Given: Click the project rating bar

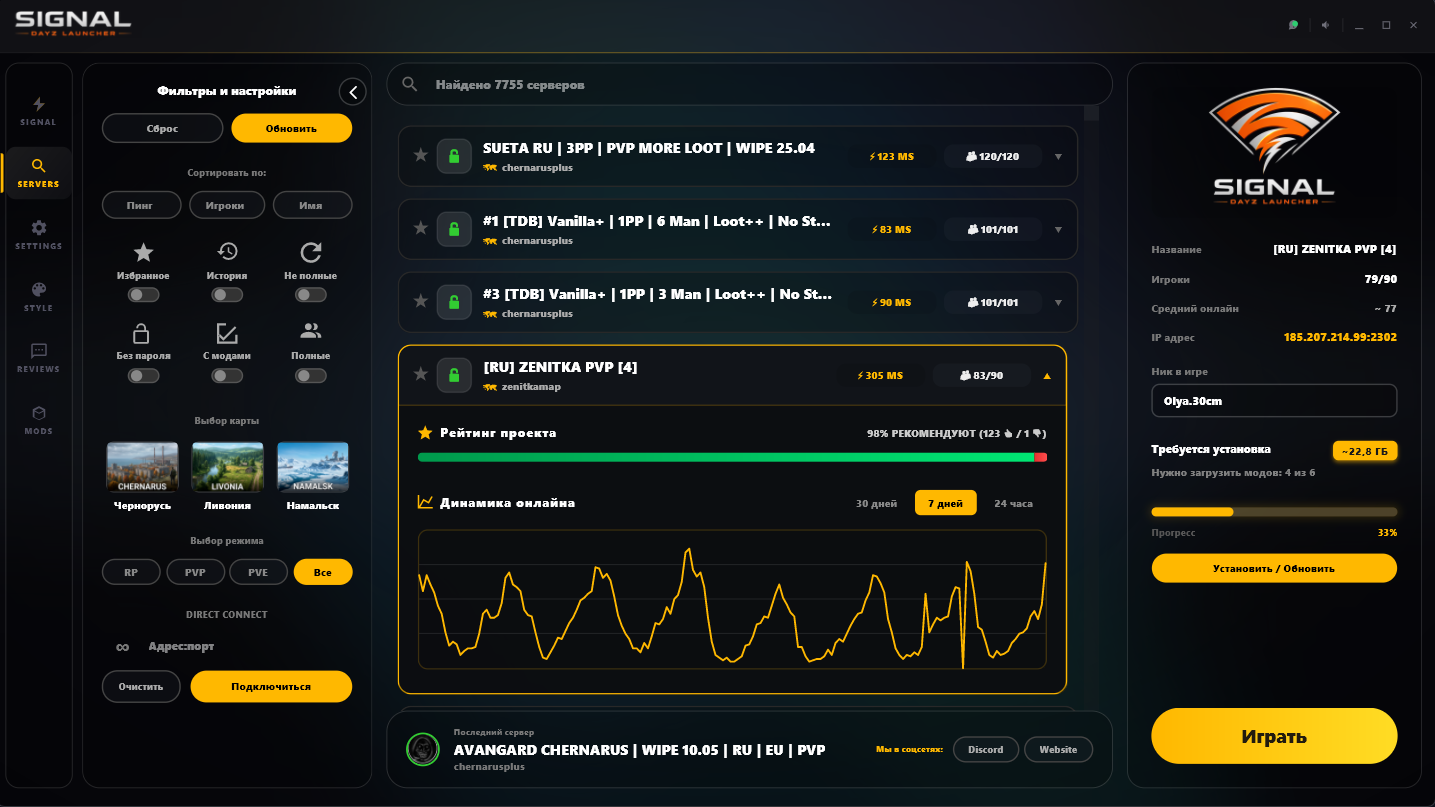Looking at the screenshot, I should 732,457.
